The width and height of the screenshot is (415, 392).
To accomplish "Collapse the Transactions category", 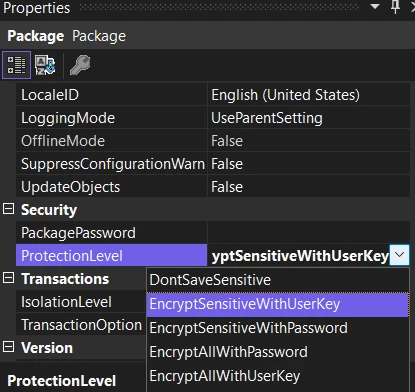I will (x=8, y=278).
